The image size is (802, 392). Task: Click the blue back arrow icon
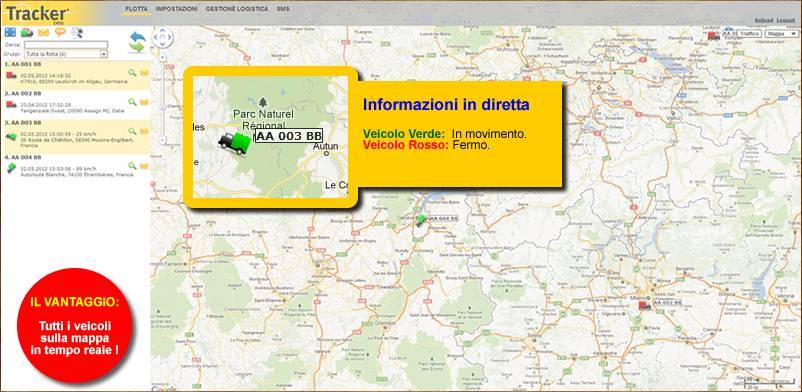[x=138, y=37]
